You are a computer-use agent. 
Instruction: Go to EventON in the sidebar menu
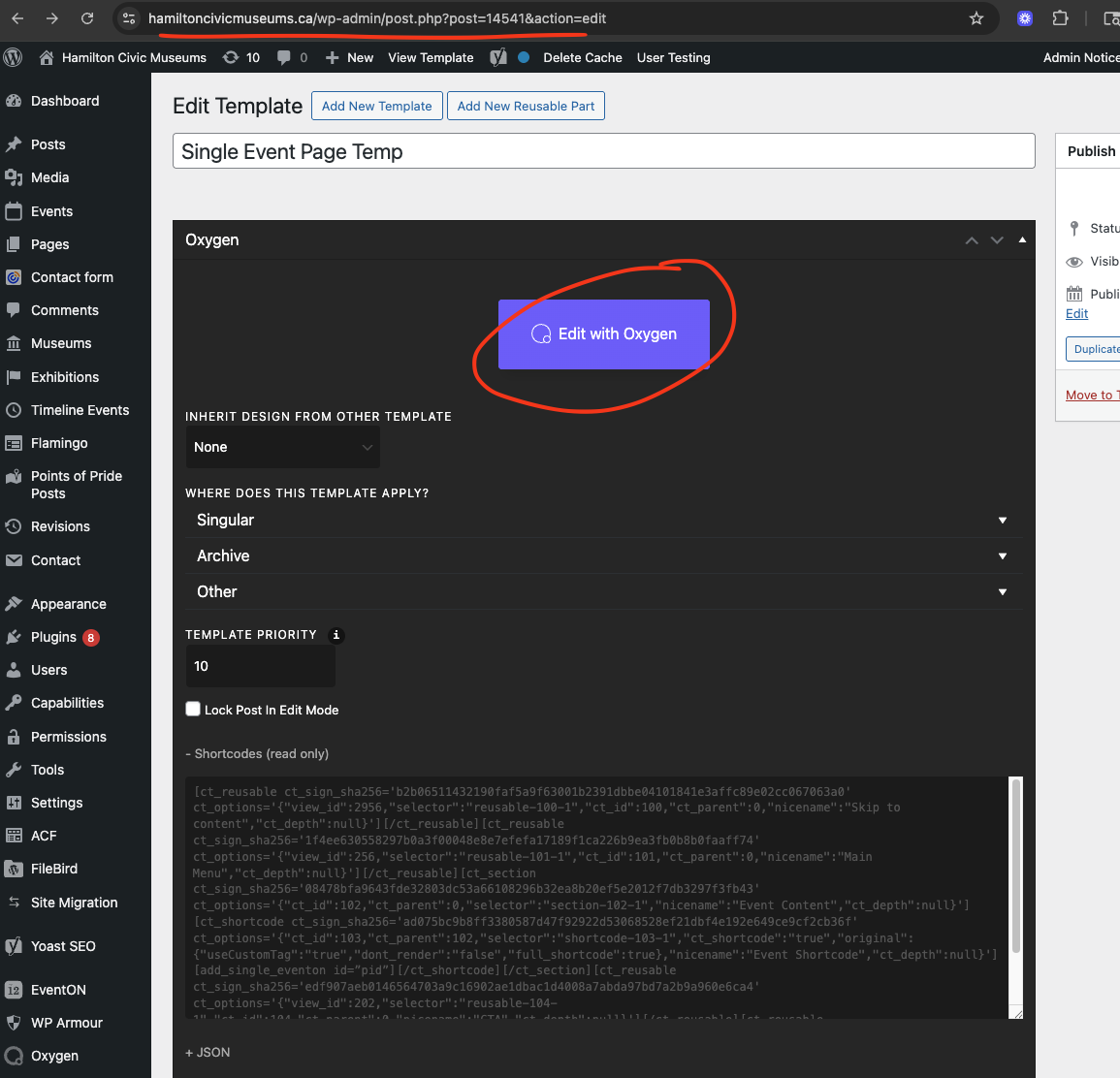click(x=58, y=990)
